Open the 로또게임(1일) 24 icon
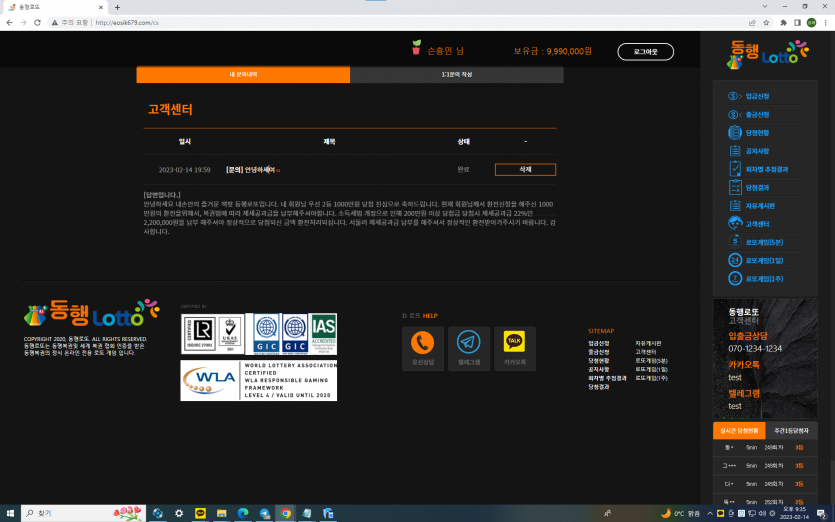Screen dimensions: 835x522 (x=735, y=260)
